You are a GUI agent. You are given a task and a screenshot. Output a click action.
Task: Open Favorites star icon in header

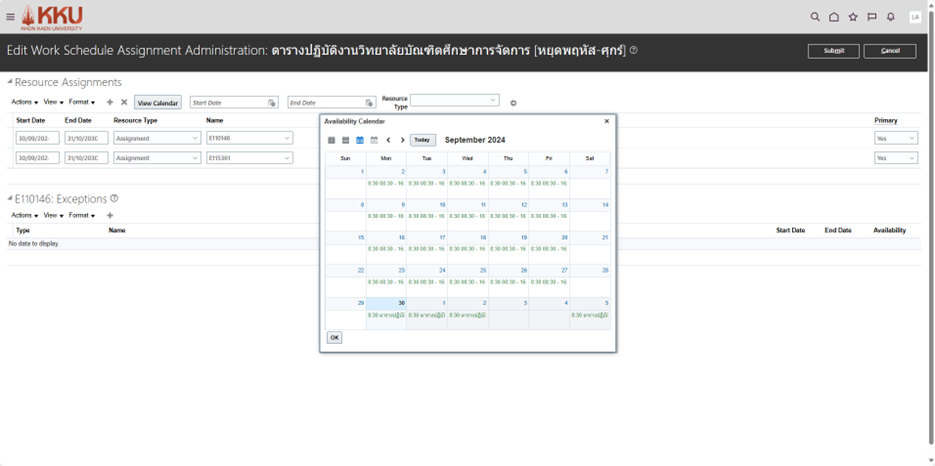click(x=853, y=17)
